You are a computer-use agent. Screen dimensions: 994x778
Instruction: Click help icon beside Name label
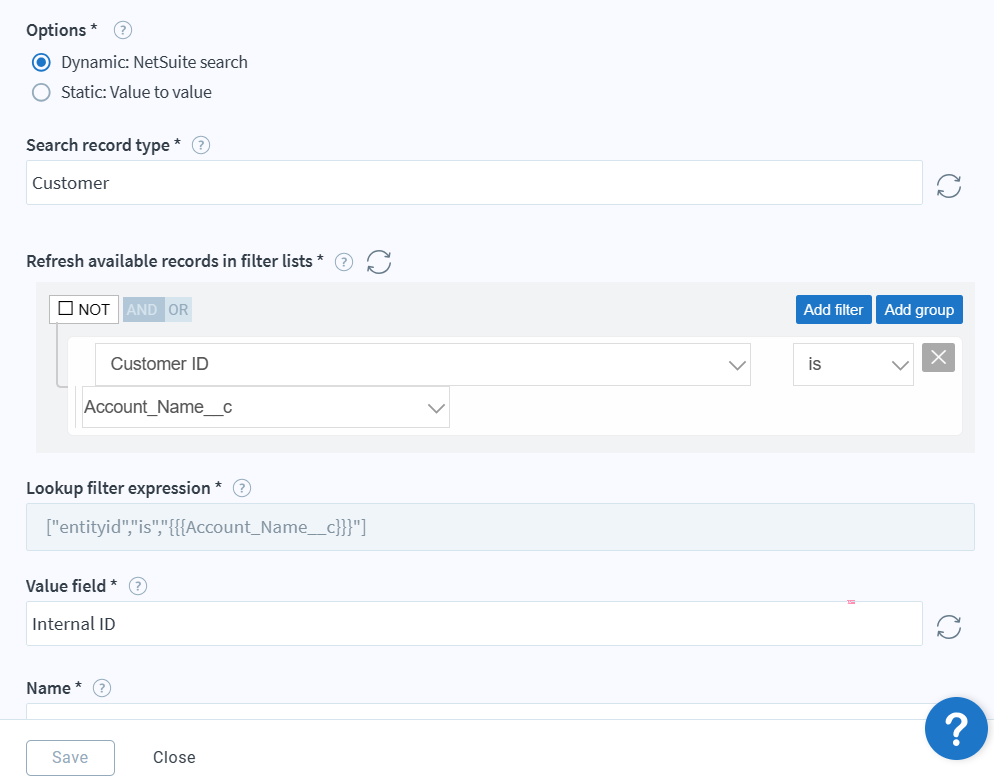(101, 688)
